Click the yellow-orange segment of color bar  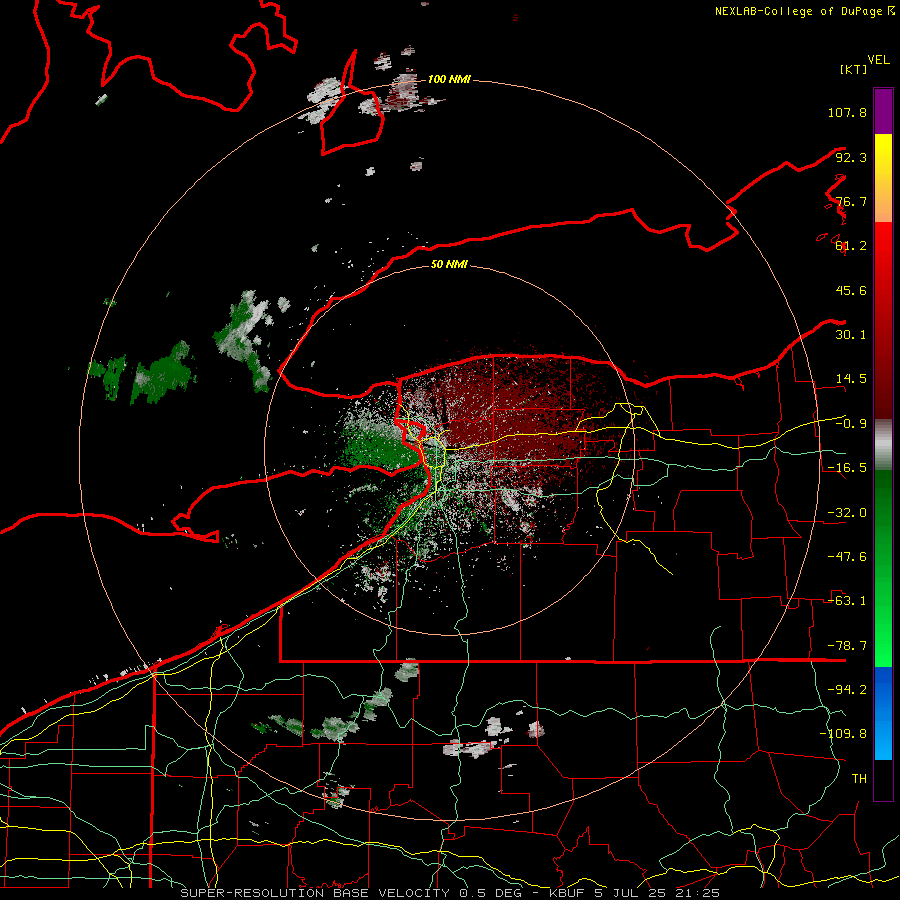click(883, 178)
